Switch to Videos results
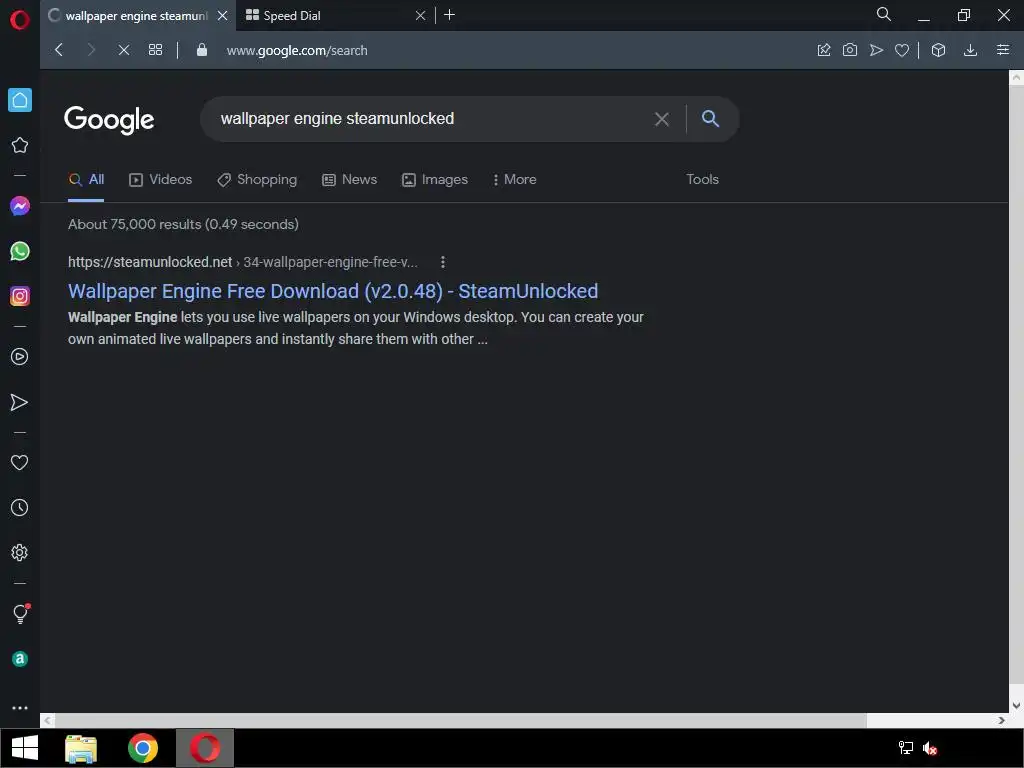 pyautogui.click(x=161, y=180)
